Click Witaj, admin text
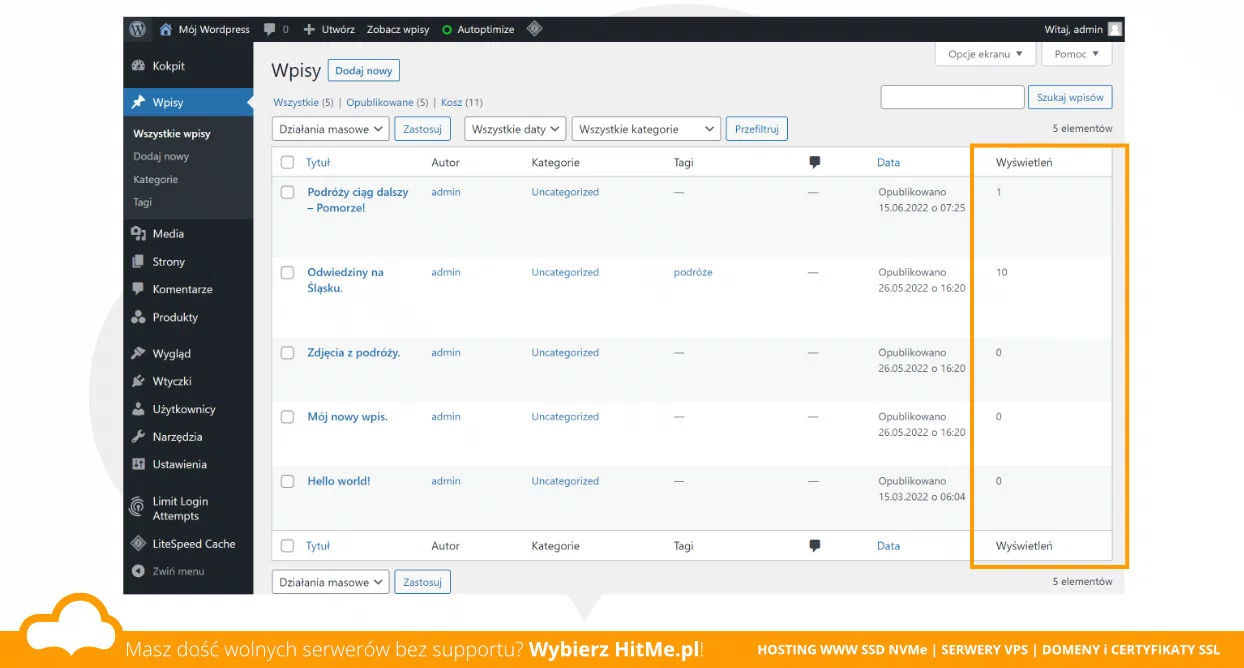Viewport: 1244px width, 668px height. (1073, 29)
